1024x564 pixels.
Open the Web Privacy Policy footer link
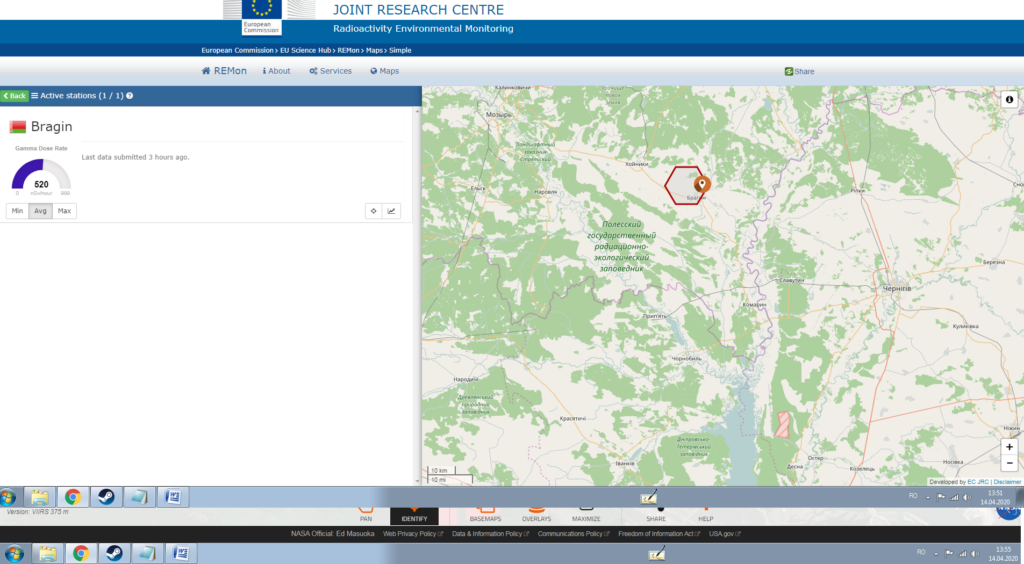tap(413, 534)
